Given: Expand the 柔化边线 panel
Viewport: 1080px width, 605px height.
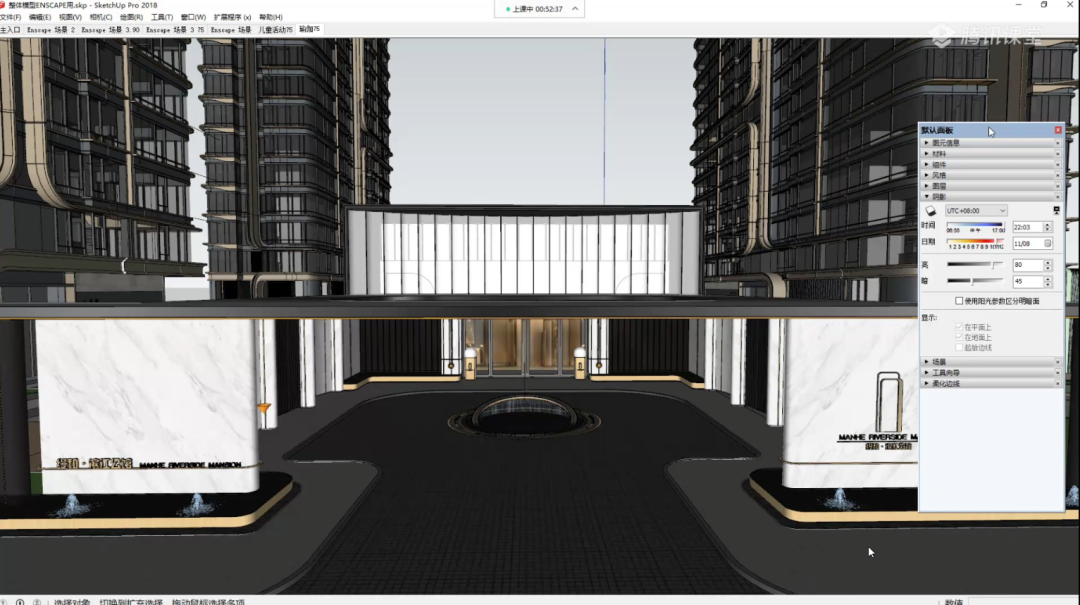Looking at the screenshot, I should [x=926, y=384].
